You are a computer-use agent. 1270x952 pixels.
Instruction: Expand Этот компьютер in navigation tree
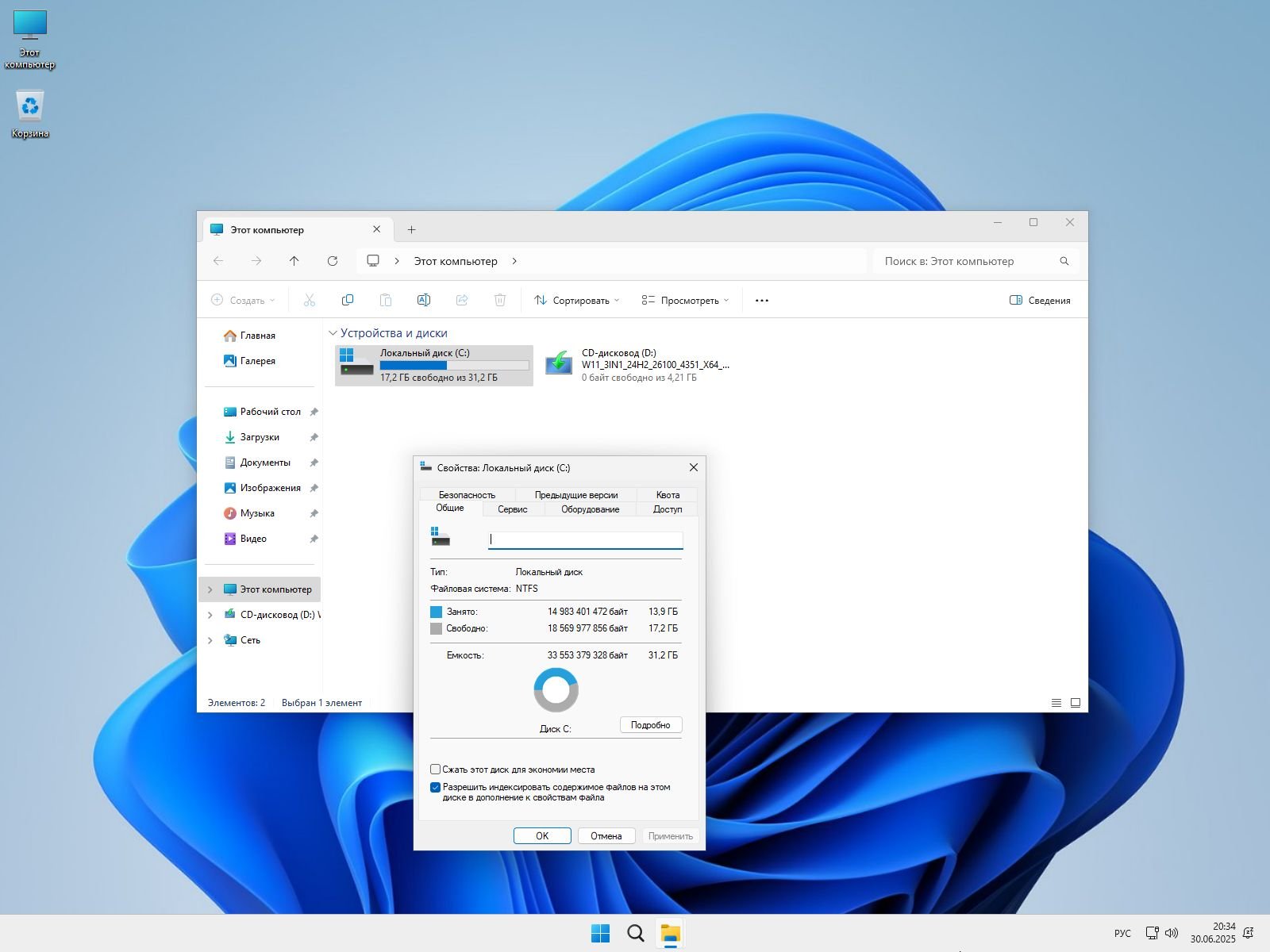pos(210,589)
